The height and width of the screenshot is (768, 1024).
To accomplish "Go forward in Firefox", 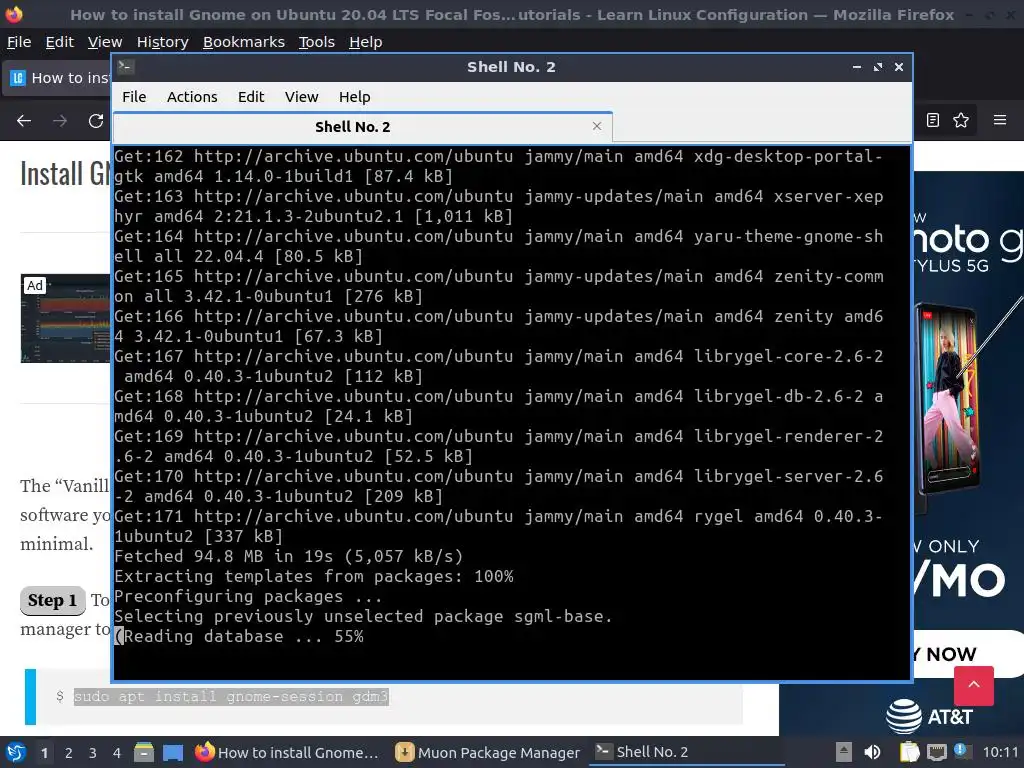I will point(60,121).
